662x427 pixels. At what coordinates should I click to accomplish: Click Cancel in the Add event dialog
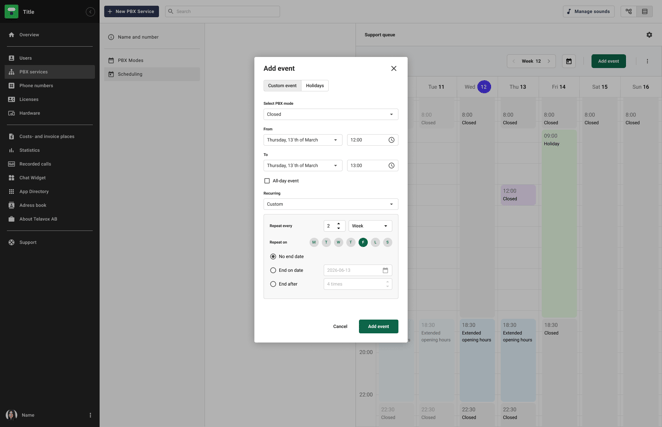[x=340, y=326]
